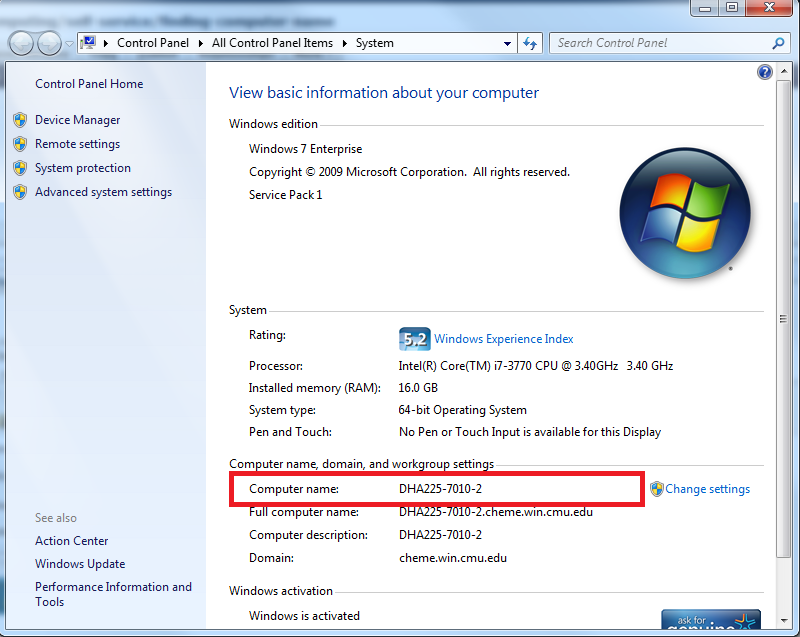Screen dimensions: 800x637
Task: Click Change settings link
Action: [707, 489]
